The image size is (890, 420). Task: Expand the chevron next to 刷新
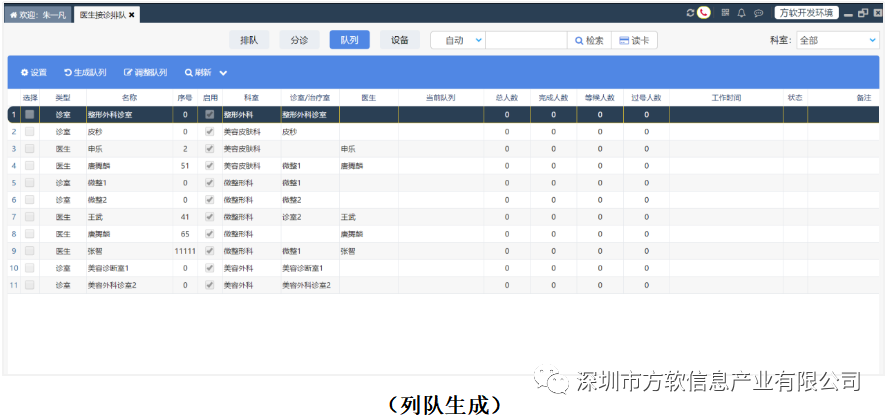(x=223, y=73)
